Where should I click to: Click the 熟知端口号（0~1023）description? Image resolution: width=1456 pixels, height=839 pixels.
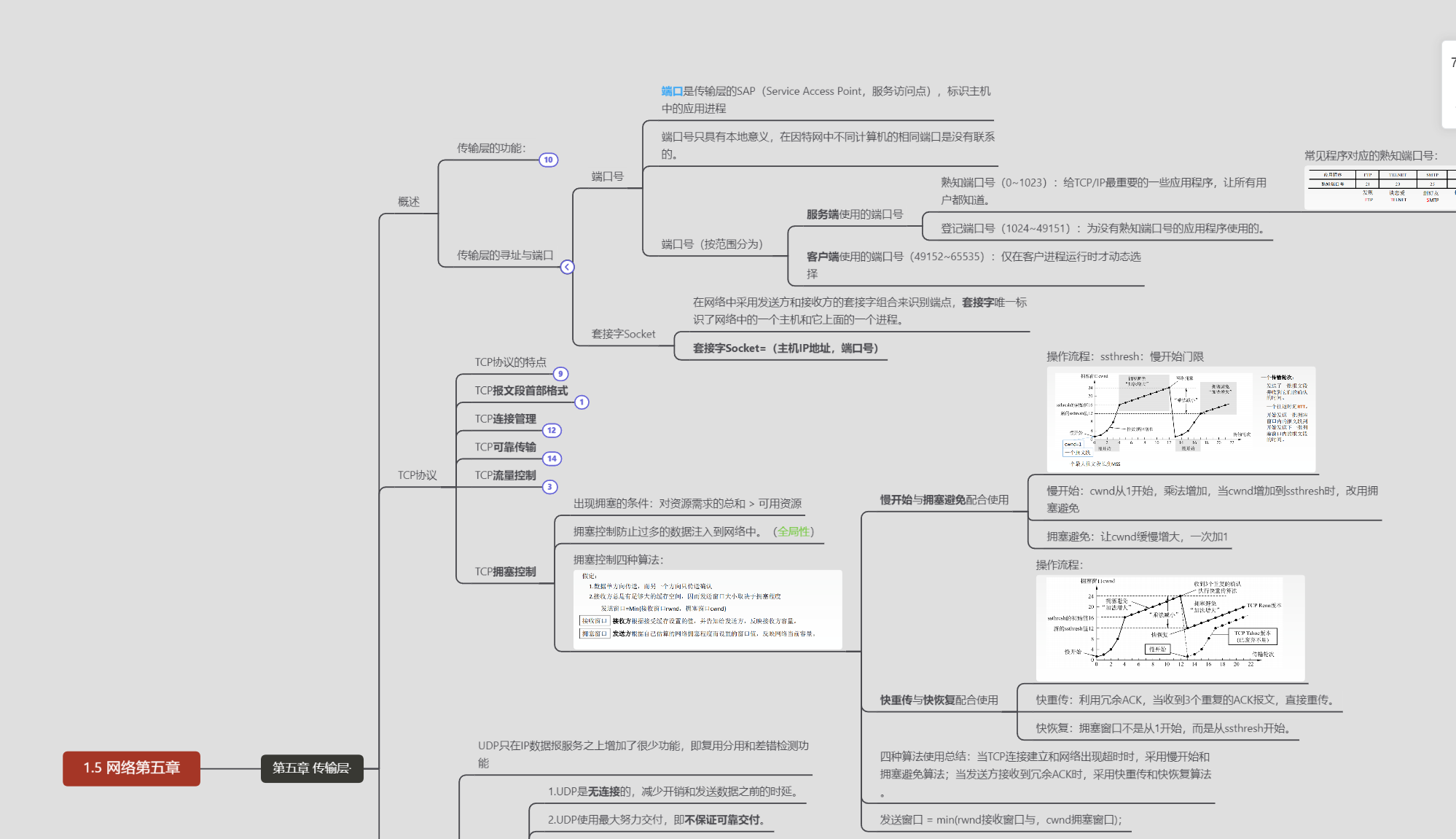(x=1103, y=191)
